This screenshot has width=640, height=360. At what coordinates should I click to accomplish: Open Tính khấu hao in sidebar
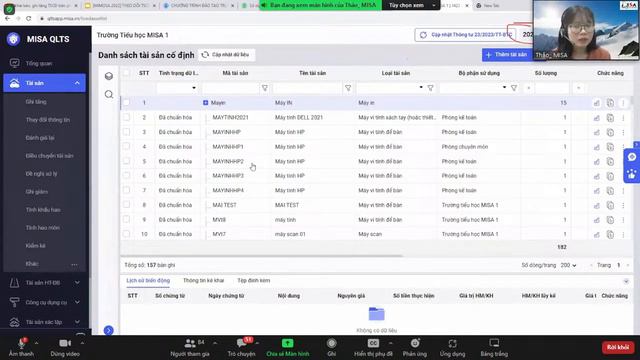43,210
